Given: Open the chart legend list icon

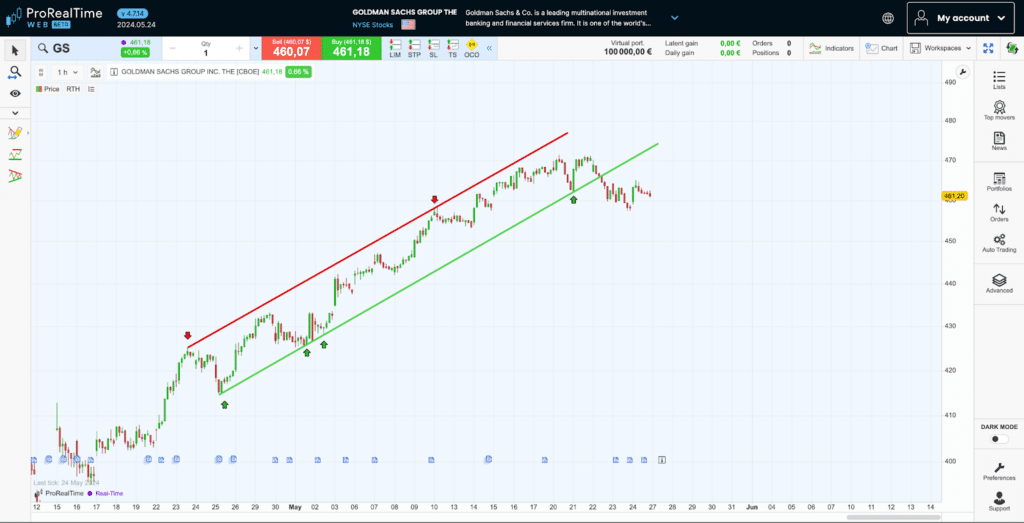Looking at the screenshot, I should pos(91,89).
